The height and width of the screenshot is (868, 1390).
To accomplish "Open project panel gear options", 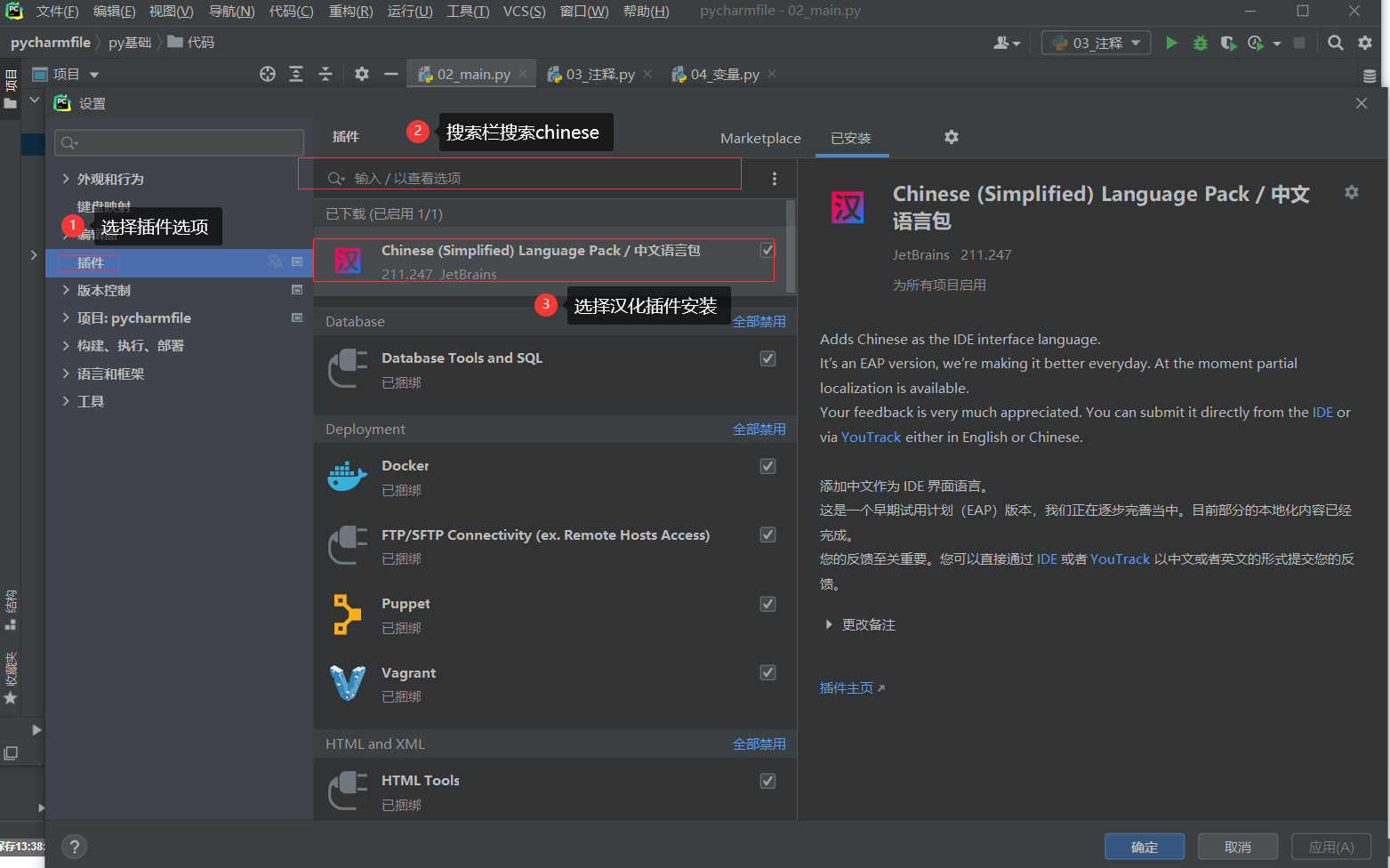I will [362, 74].
